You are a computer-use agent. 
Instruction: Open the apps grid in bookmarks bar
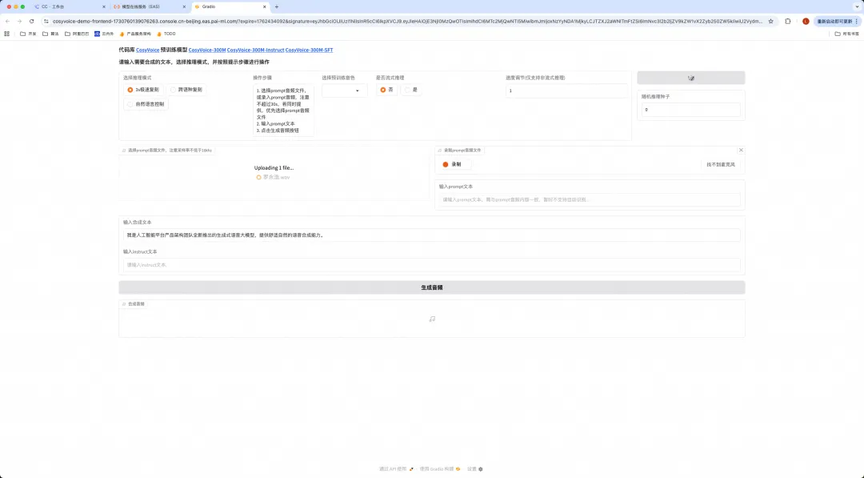7,34
